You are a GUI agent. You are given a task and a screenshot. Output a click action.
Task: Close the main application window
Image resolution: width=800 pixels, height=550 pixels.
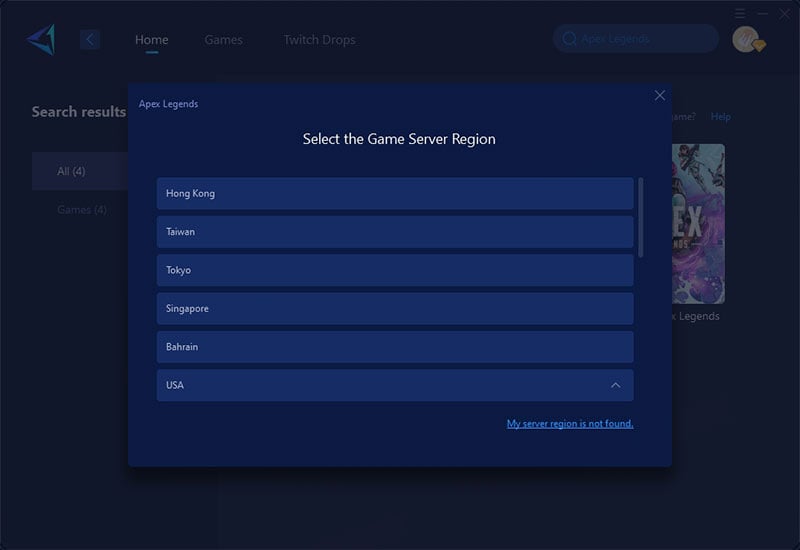click(785, 14)
